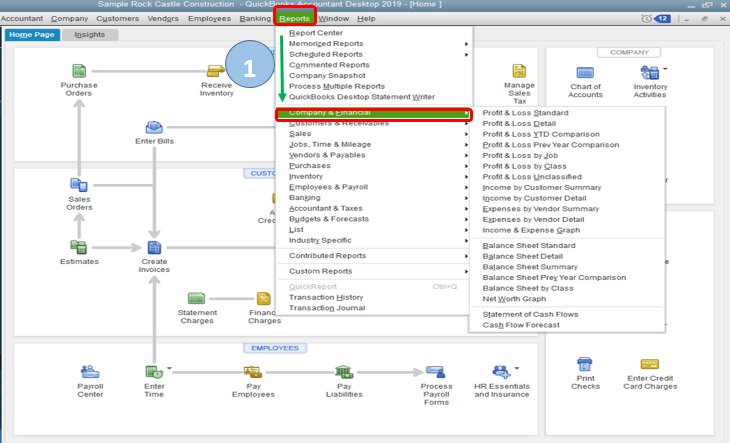Open Create Invoices icon
This screenshot has height=443, width=730.
click(154, 247)
